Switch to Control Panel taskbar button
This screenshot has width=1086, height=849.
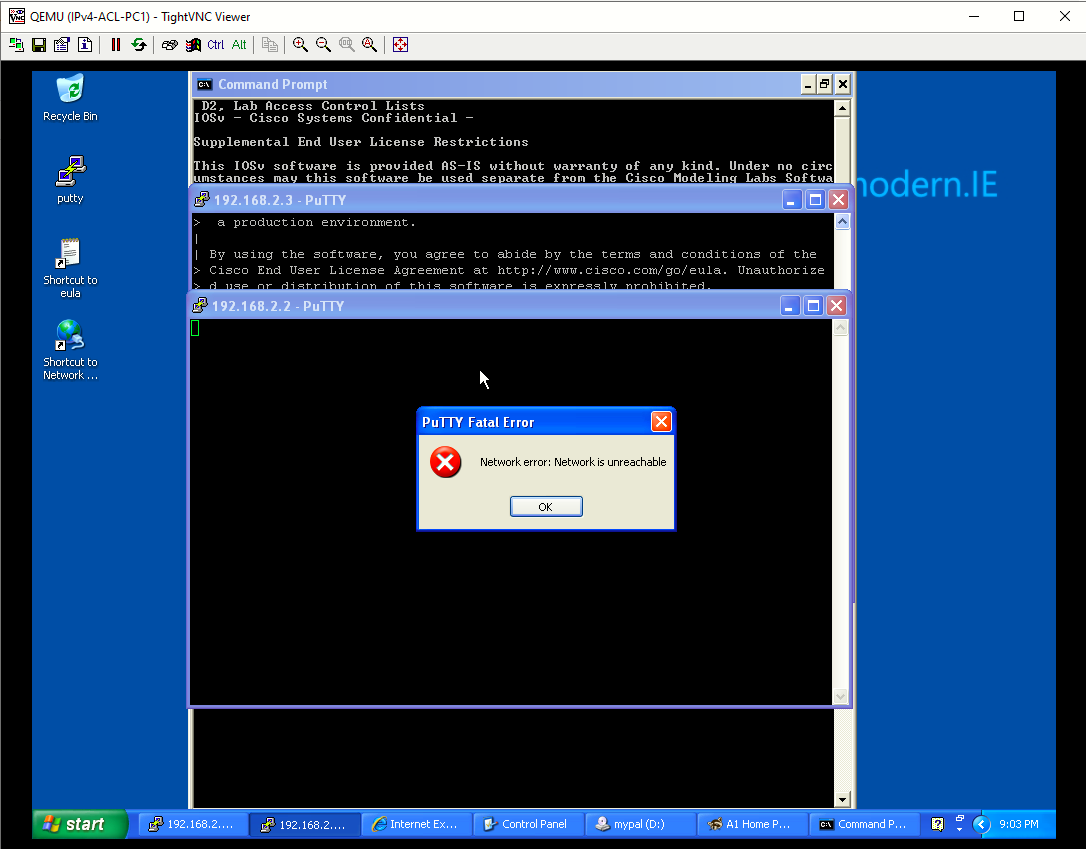pyautogui.click(x=528, y=824)
